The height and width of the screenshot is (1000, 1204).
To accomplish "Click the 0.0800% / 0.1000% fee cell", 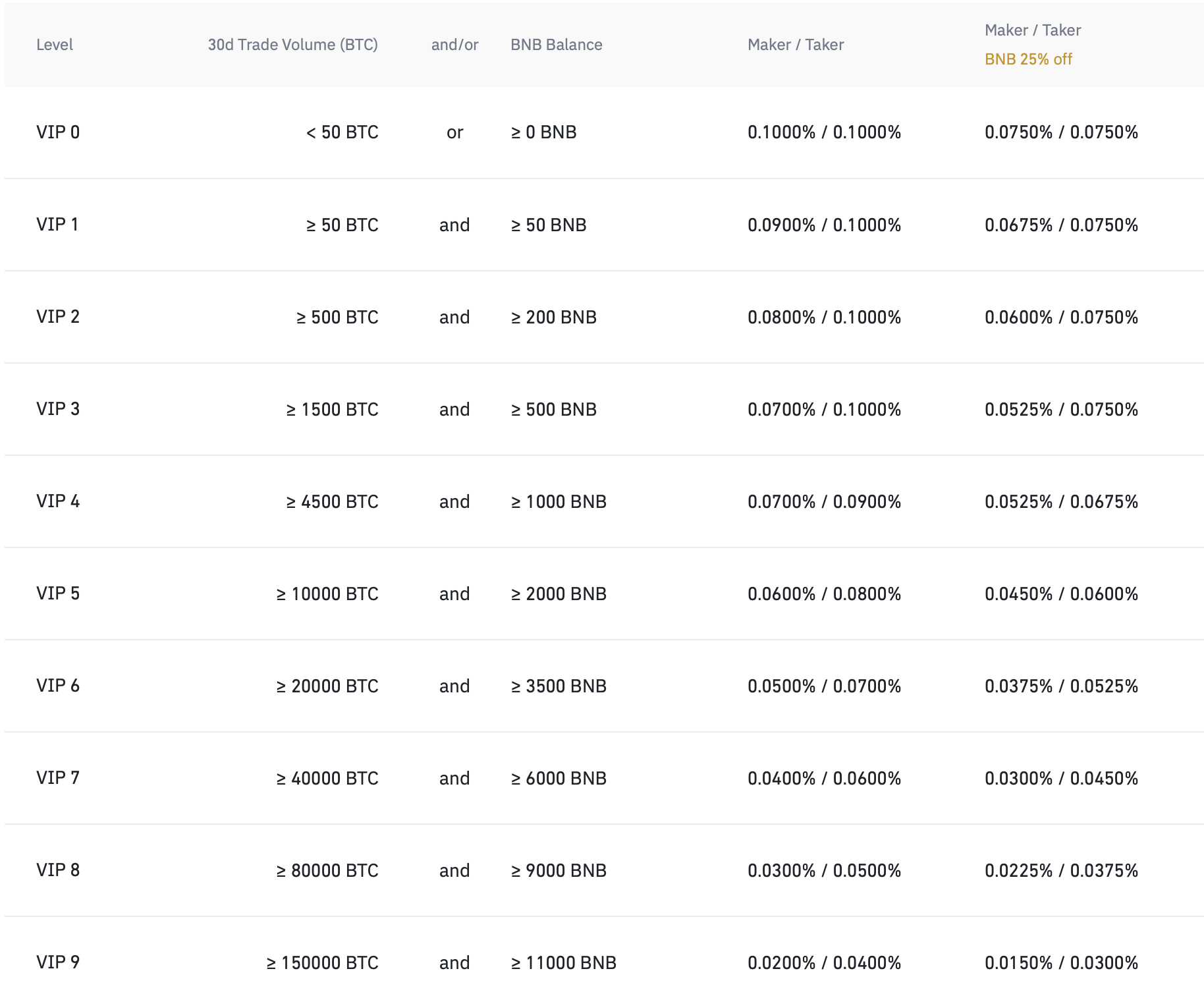I will pos(825,318).
